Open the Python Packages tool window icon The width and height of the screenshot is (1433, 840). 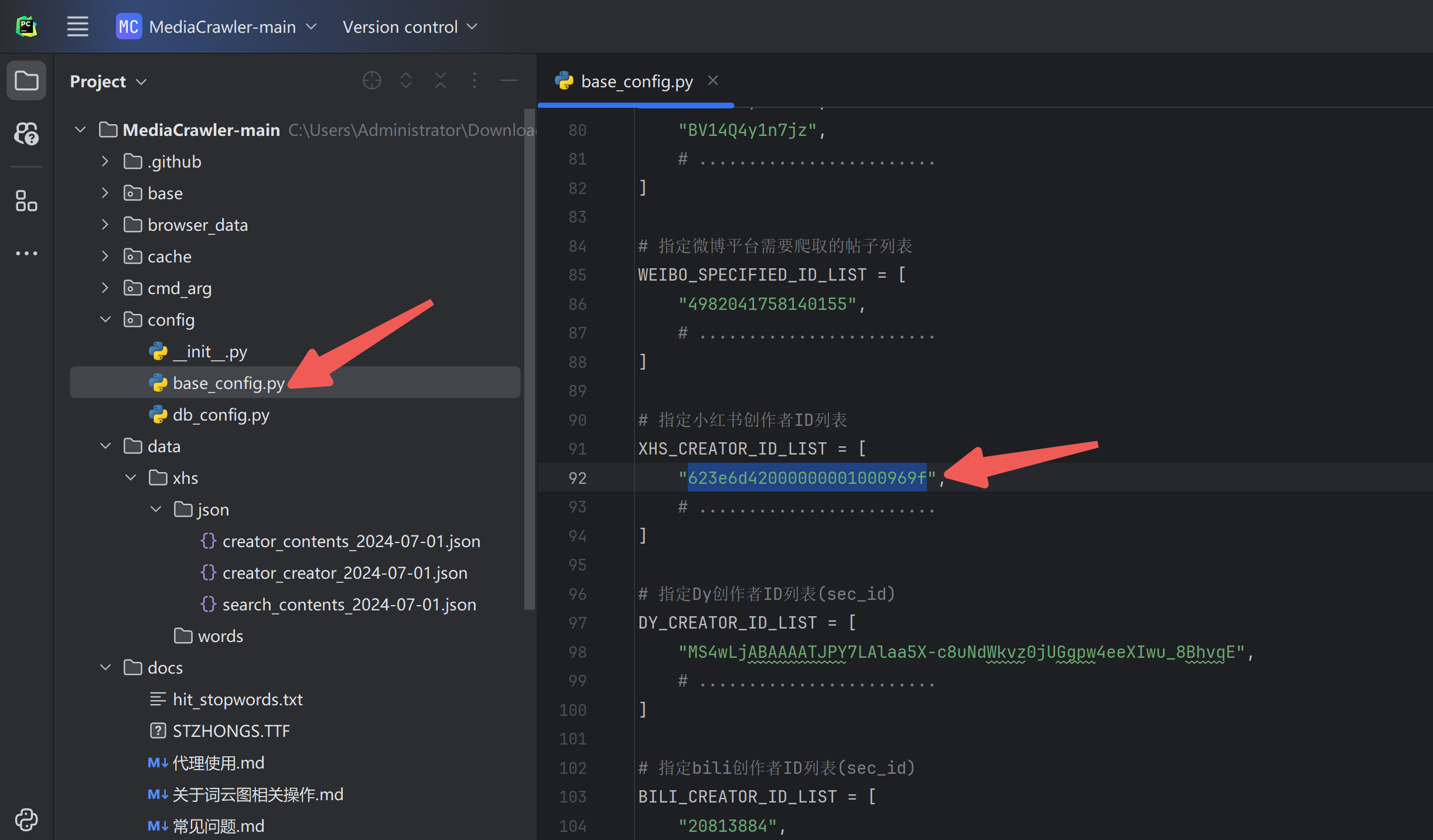point(26,134)
